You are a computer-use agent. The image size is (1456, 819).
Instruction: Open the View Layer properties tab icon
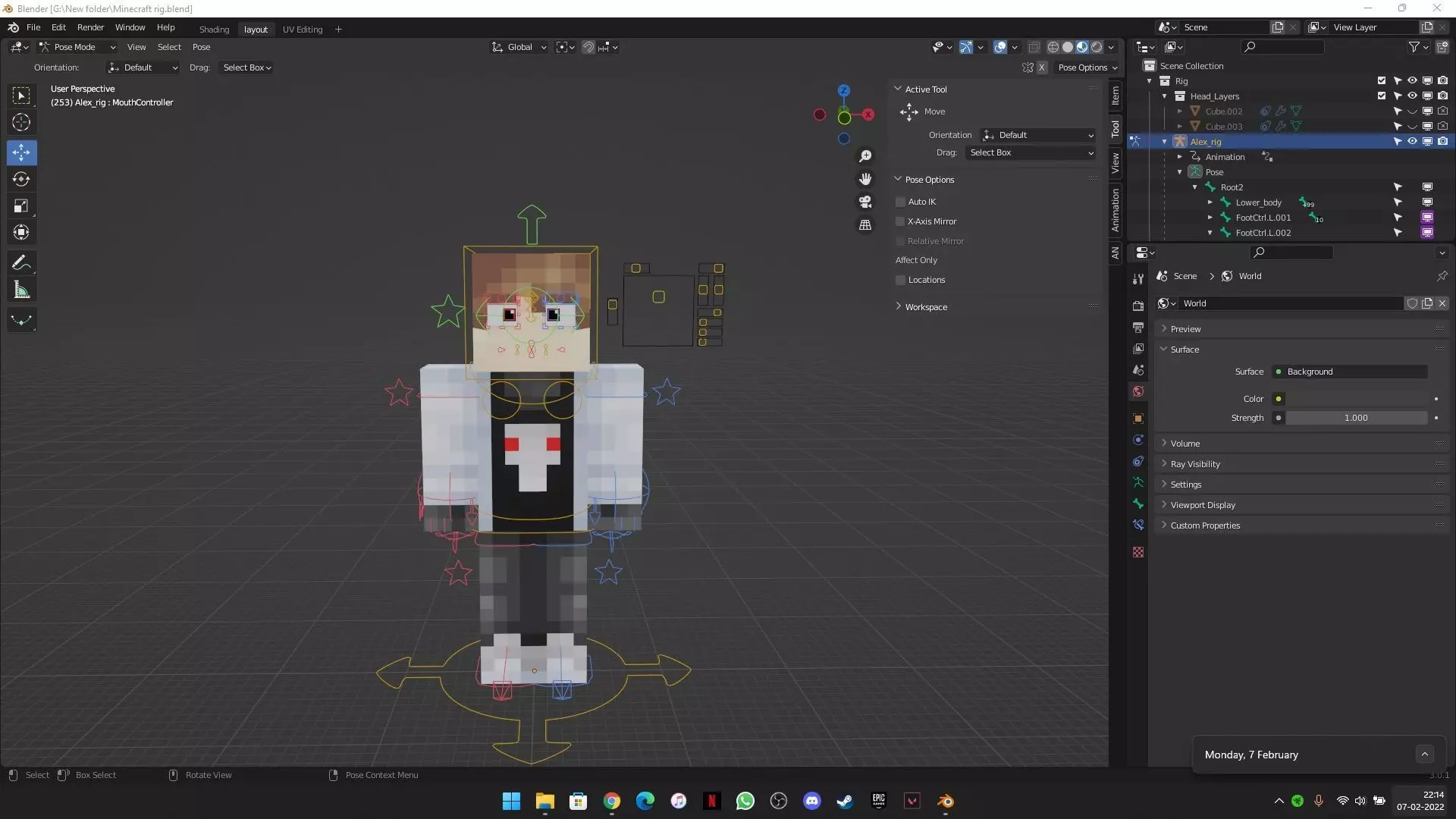click(x=1137, y=349)
